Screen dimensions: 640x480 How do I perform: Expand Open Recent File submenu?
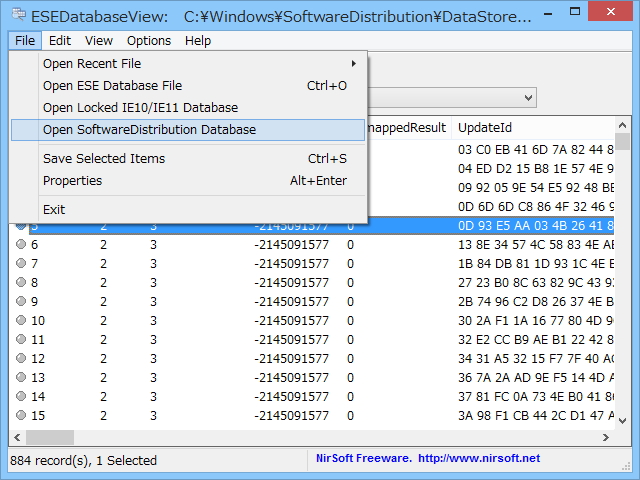(x=188, y=64)
